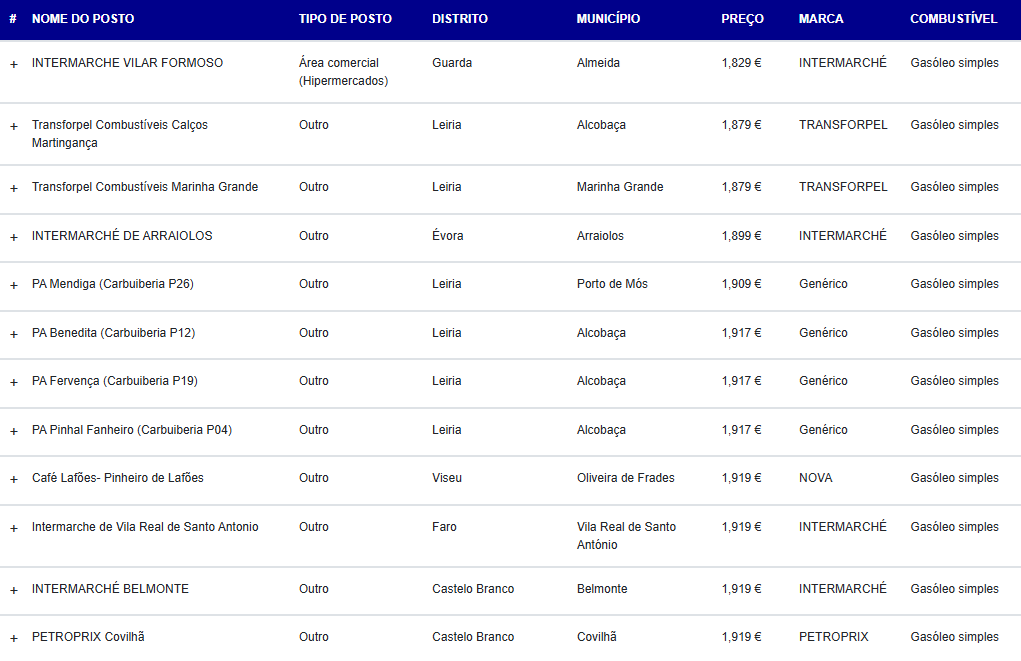
Task: Select Intermarche de Vila Real de Santo Antonio
Action: [x=145, y=527]
